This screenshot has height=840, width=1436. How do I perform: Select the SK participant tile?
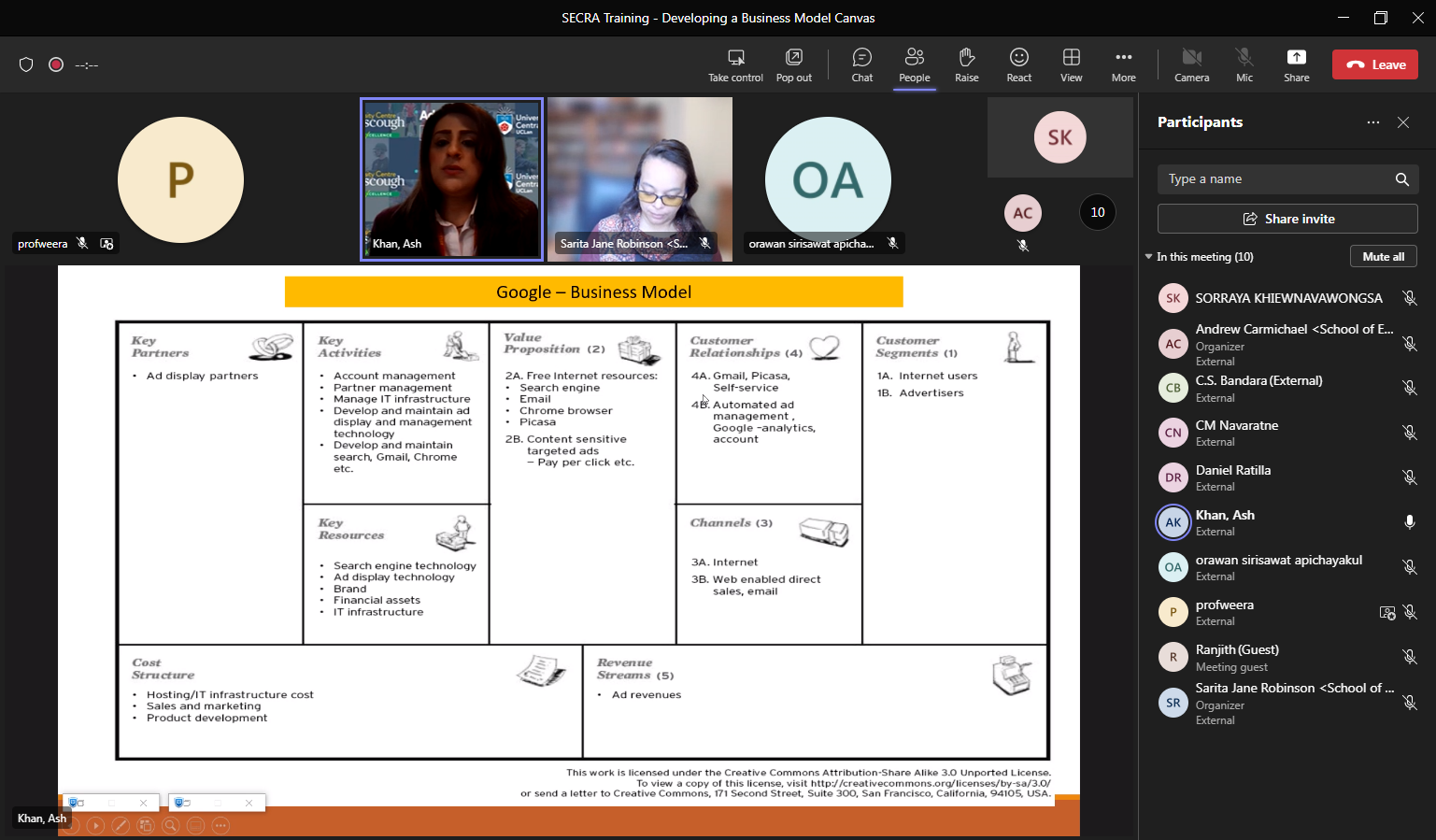(1060, 137)
